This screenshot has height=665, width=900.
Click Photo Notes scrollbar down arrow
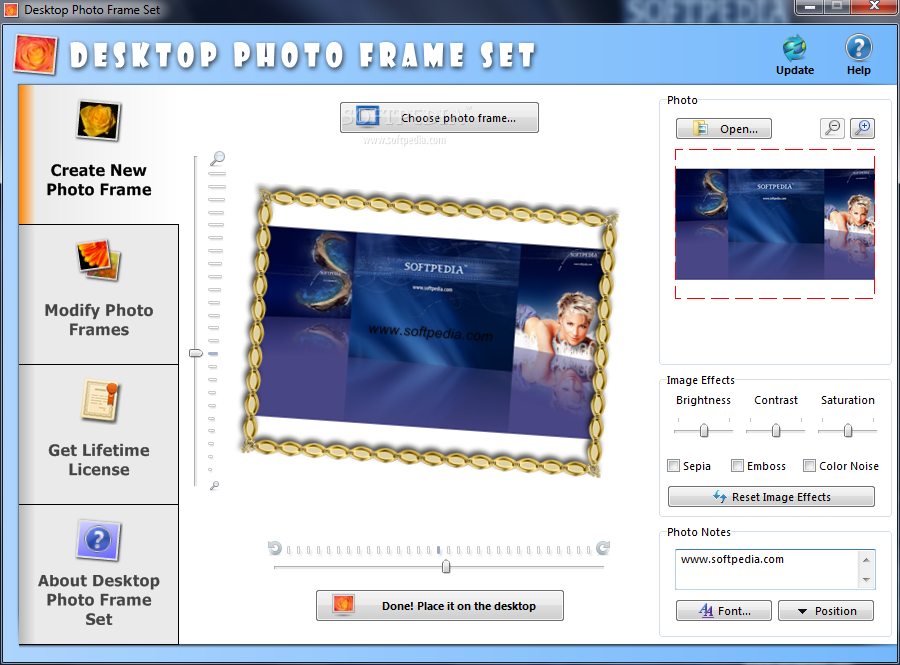[866, 580]
